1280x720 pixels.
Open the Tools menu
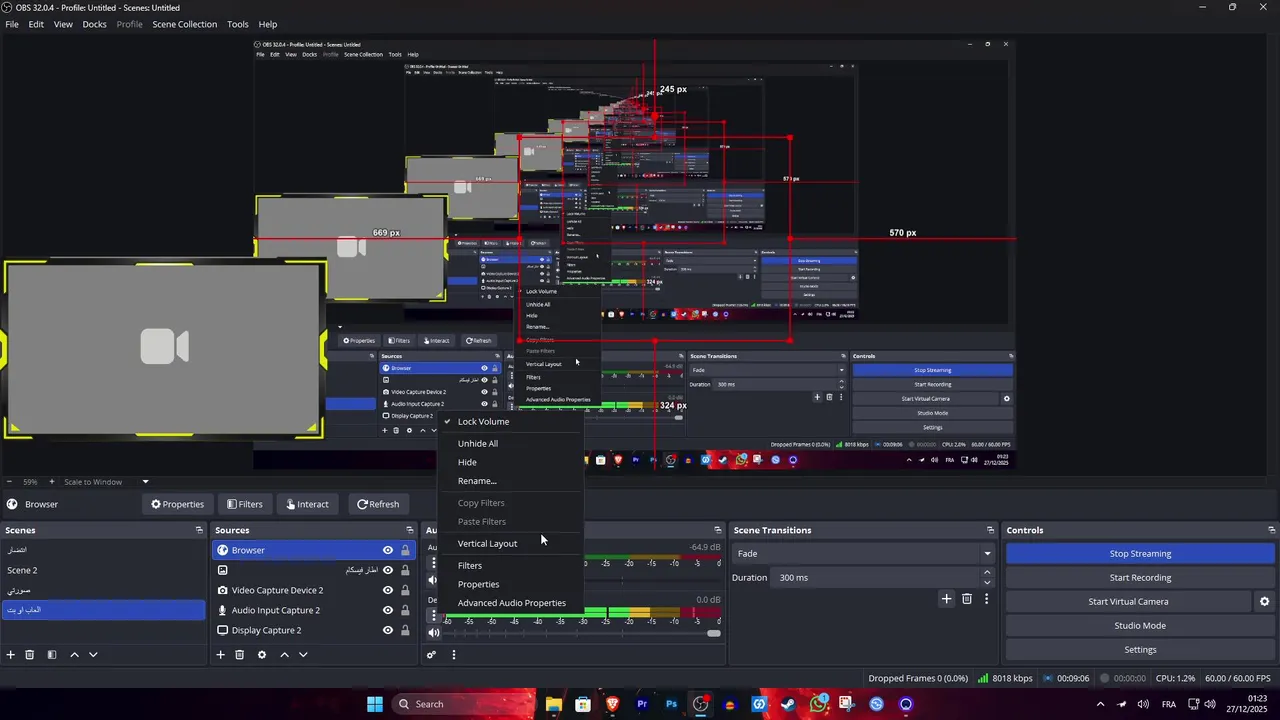tap(238, 24)
